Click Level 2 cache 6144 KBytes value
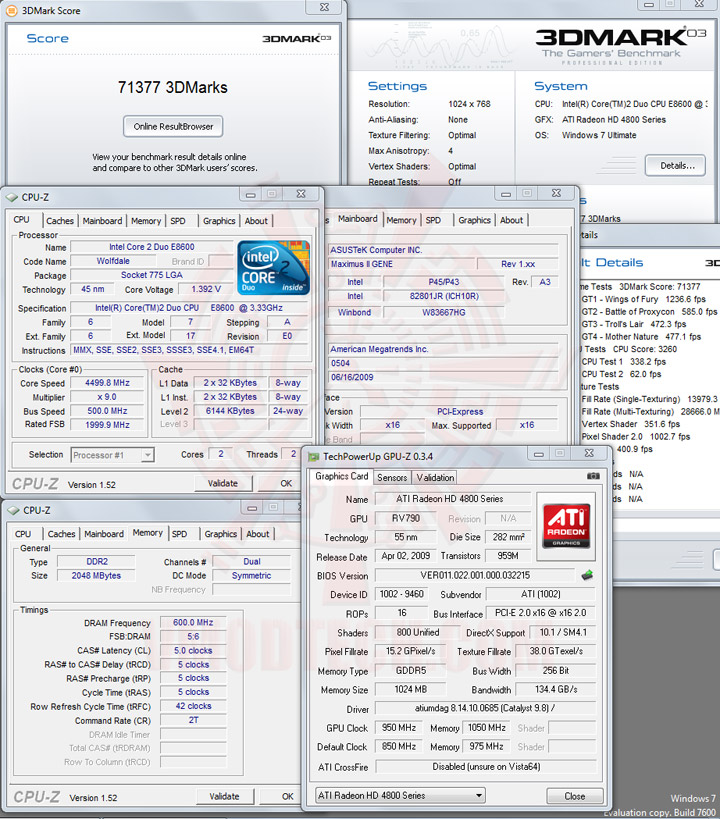The height and width of the screenshot is (819, 720). 230,411
